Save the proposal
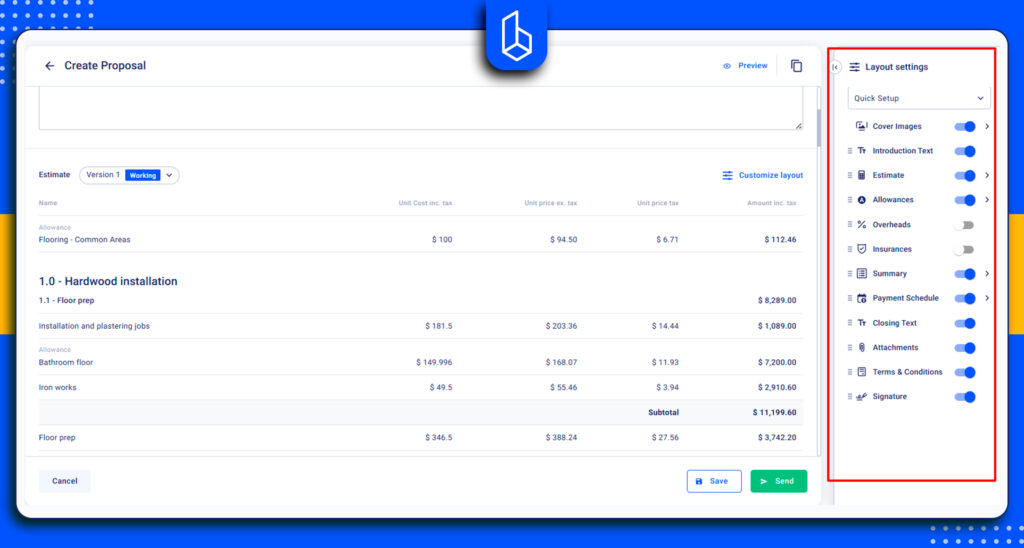The width and height of the screenshot is (1024, 548). point(714,481)
